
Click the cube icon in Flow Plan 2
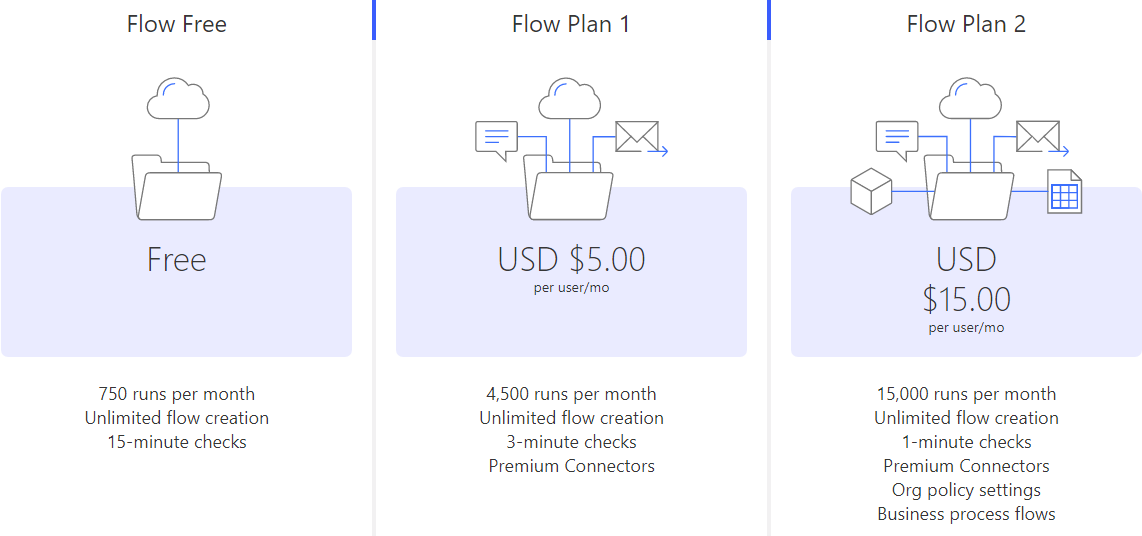870,192
